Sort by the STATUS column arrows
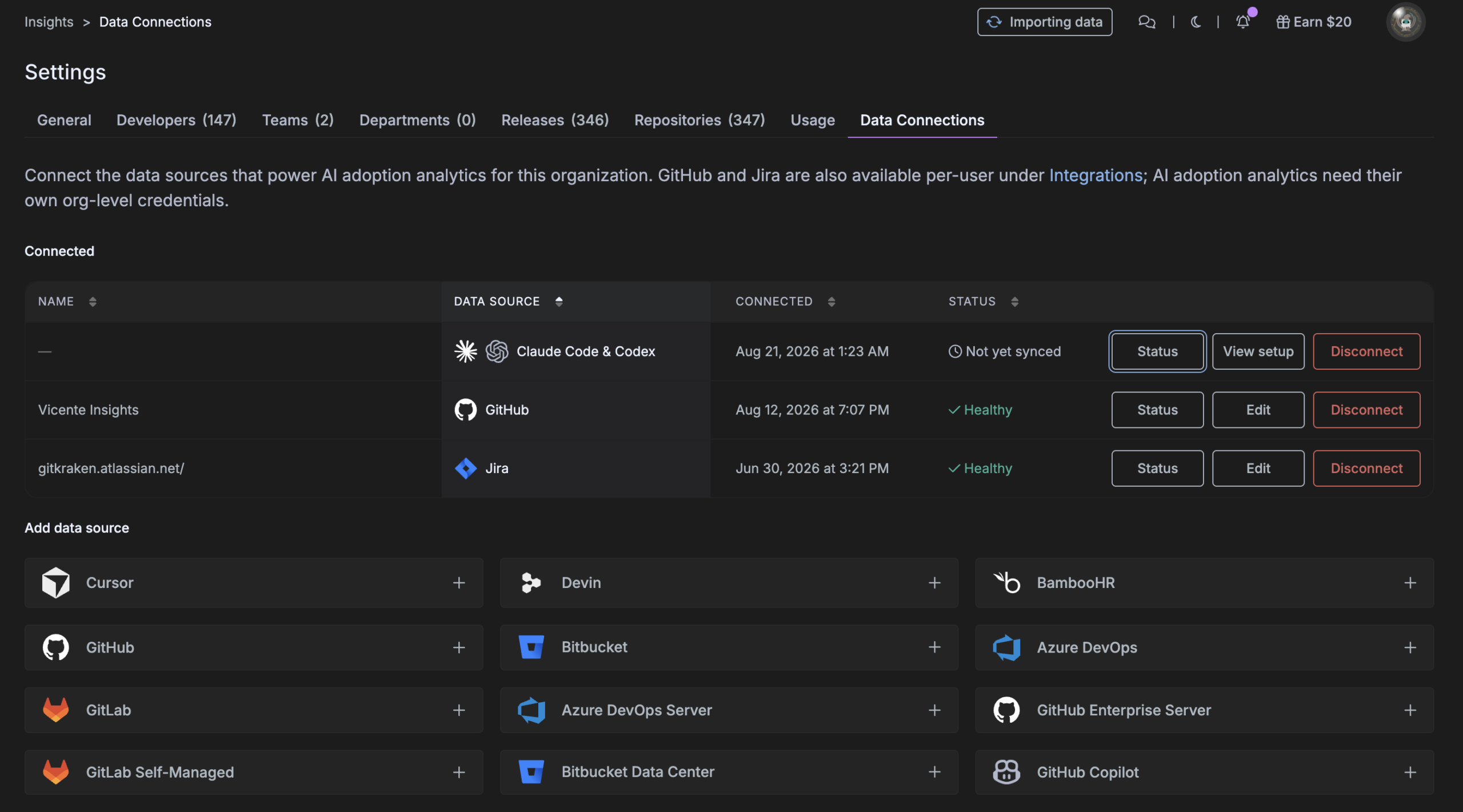Viewport: 1463px width, 812px height. pos(1014,301)
